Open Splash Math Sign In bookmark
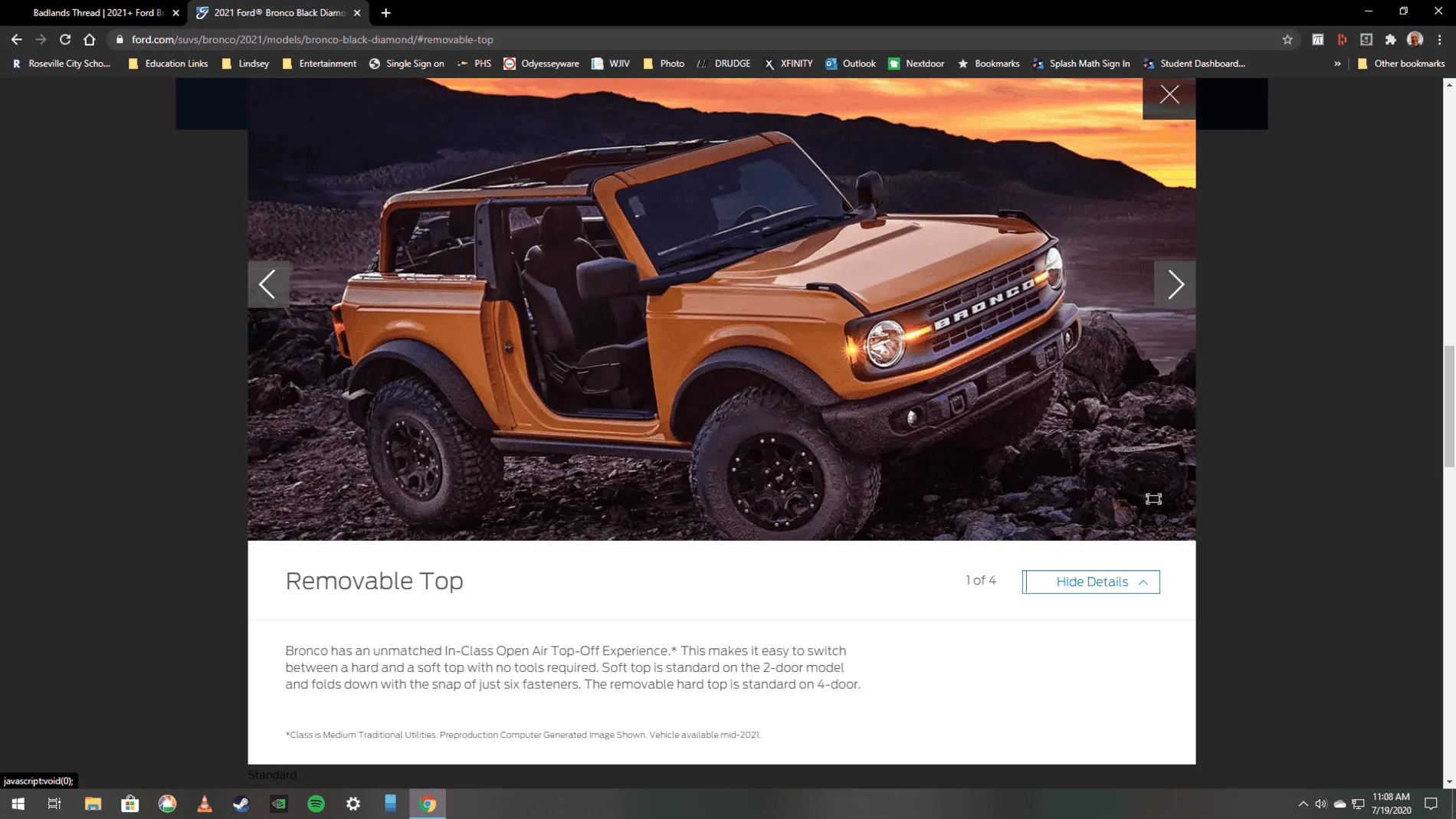Screen dimensions: 1456x819 1081,64
